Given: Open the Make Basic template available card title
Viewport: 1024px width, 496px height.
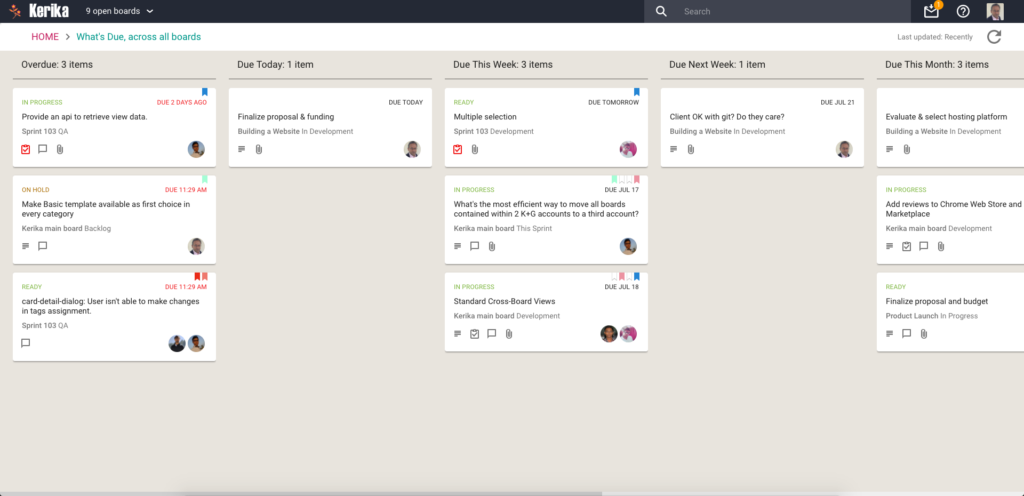Looking at the screenshot, I should click(106, 209).
